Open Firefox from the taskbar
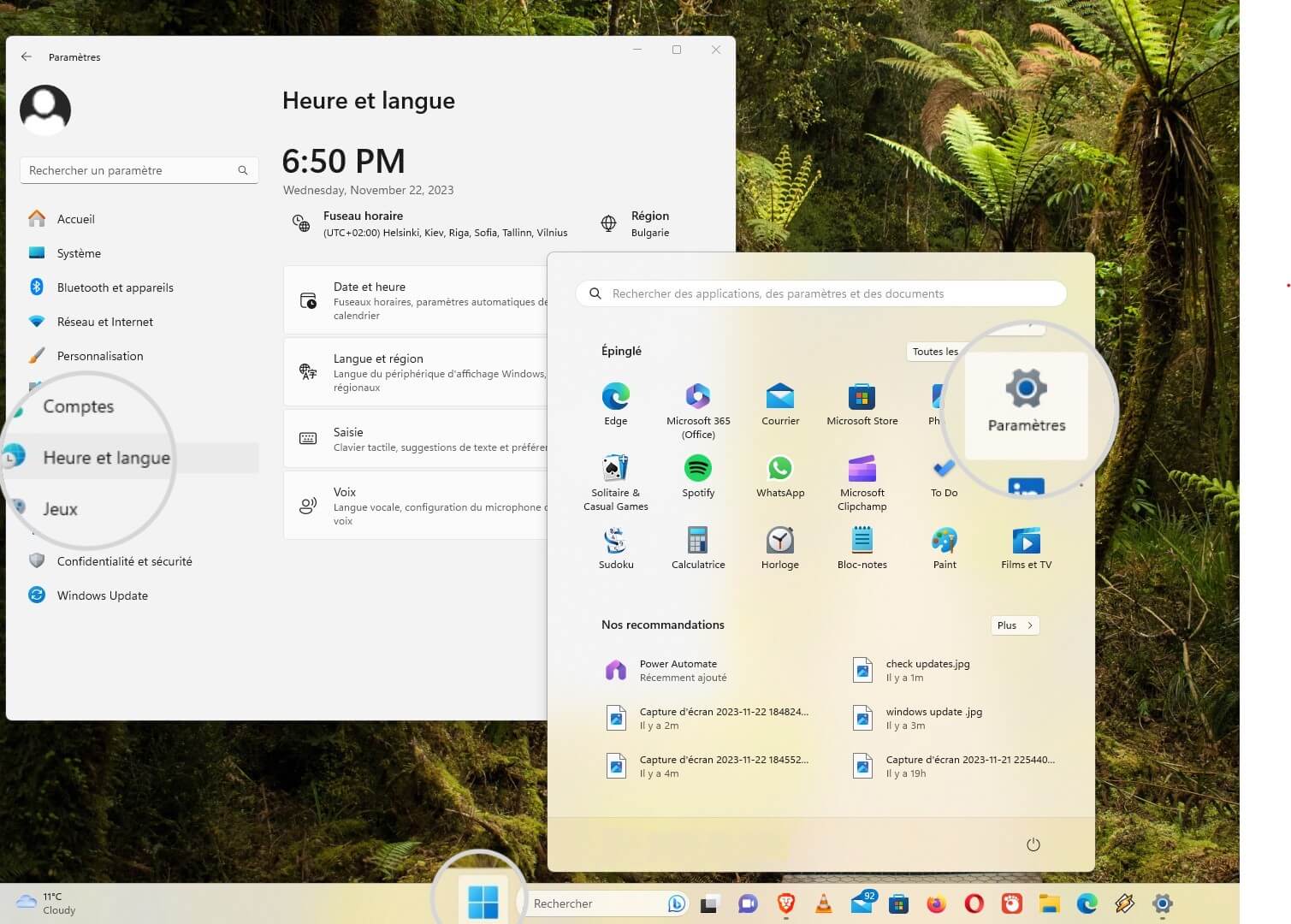 click(936, 903)
